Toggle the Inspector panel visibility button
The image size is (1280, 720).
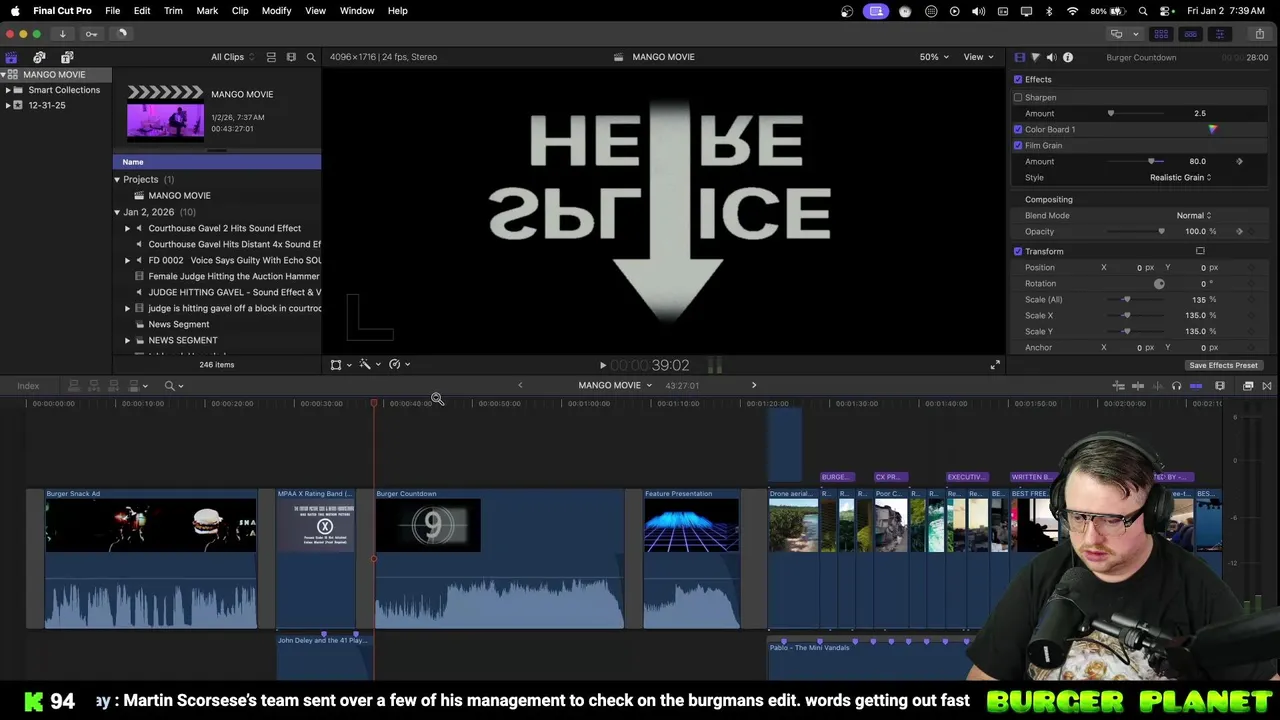[x=1219, y=34]
